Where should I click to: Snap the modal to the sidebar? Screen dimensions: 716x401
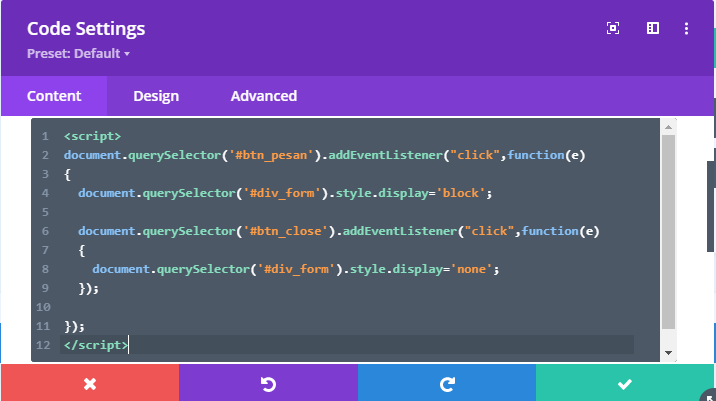pos(653,28)
